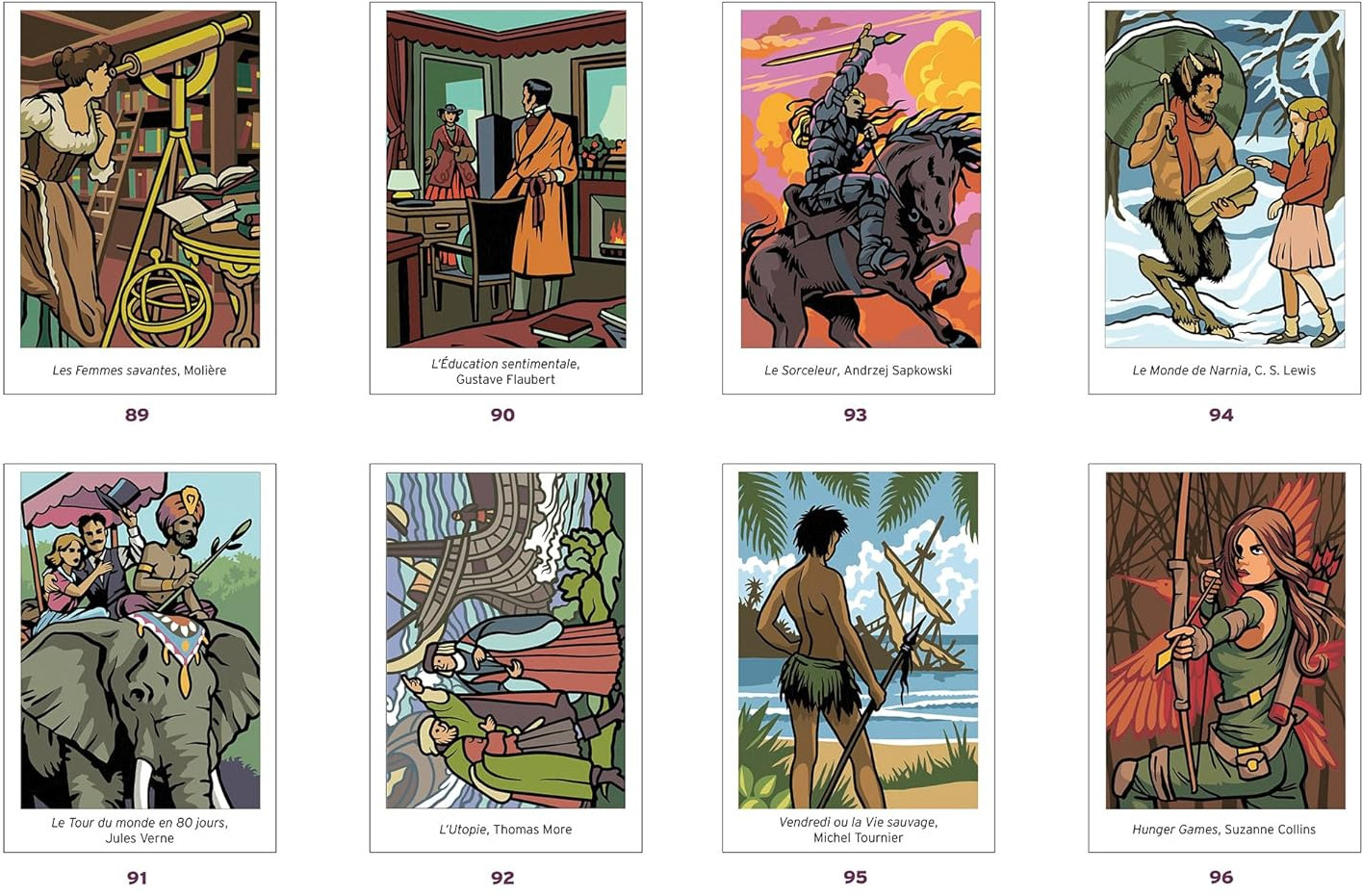Image resolution: width=1362 pixels, height=896 pixels.
Task: Select card number 96
Action: tap(1221, 877)
